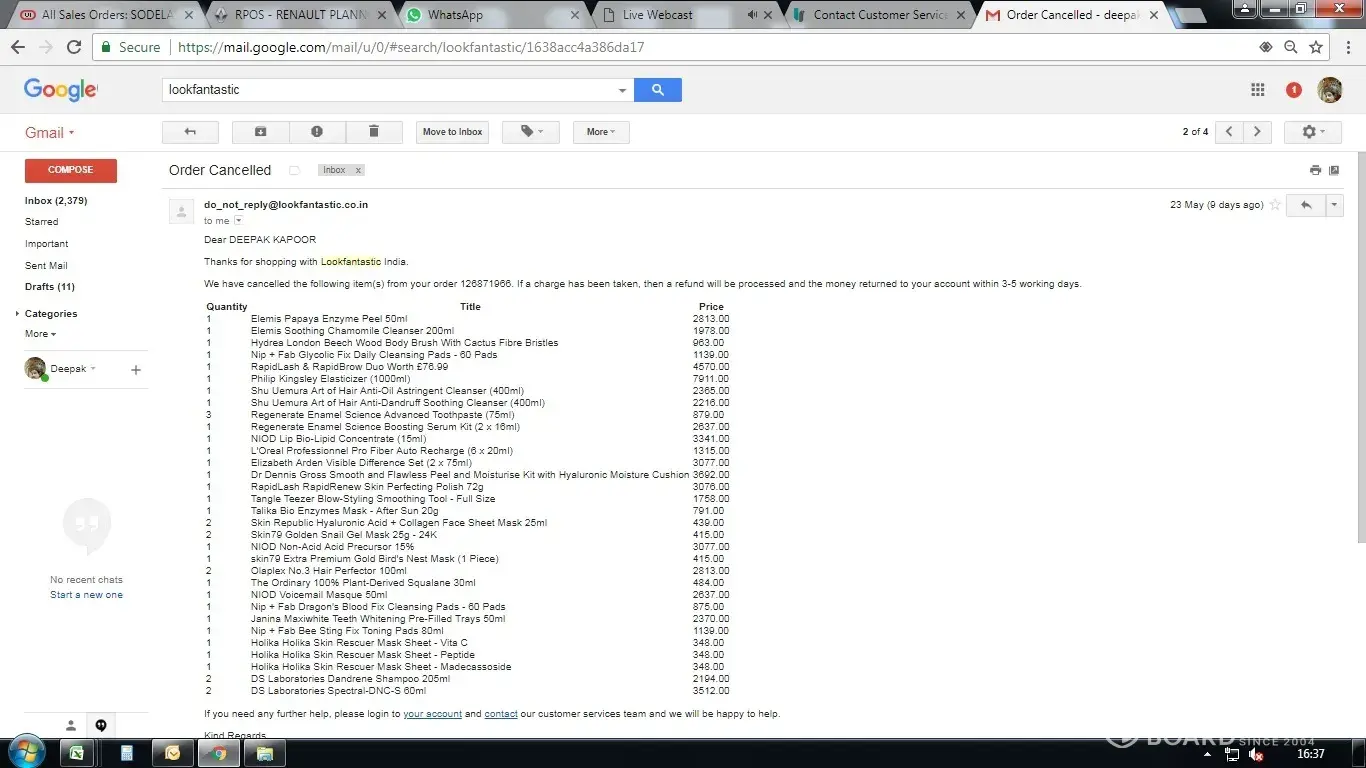Go back to search results arrow button
Viewport: 1366px width, 768px height.
coord(190,132)
